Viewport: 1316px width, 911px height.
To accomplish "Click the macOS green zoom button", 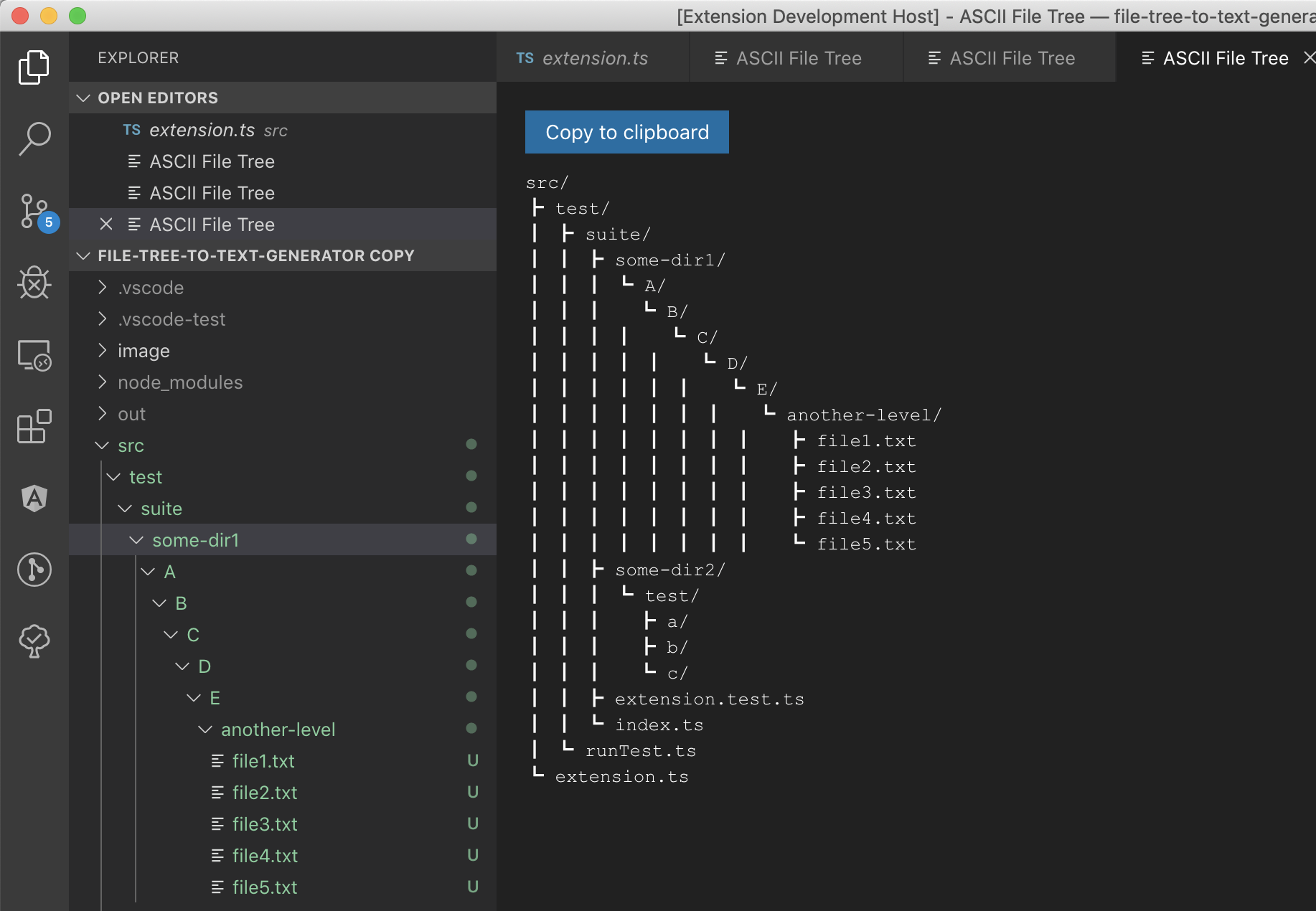I will pos(77,16).
